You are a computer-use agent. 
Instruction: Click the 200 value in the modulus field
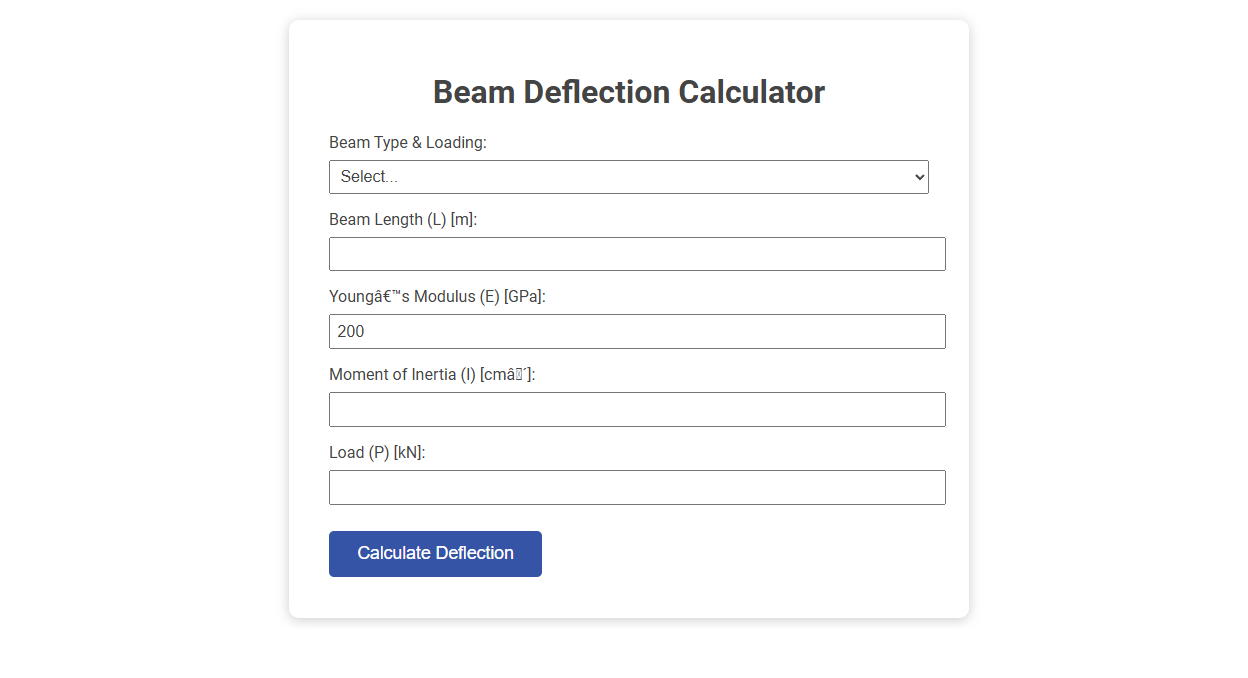(356, 331)
